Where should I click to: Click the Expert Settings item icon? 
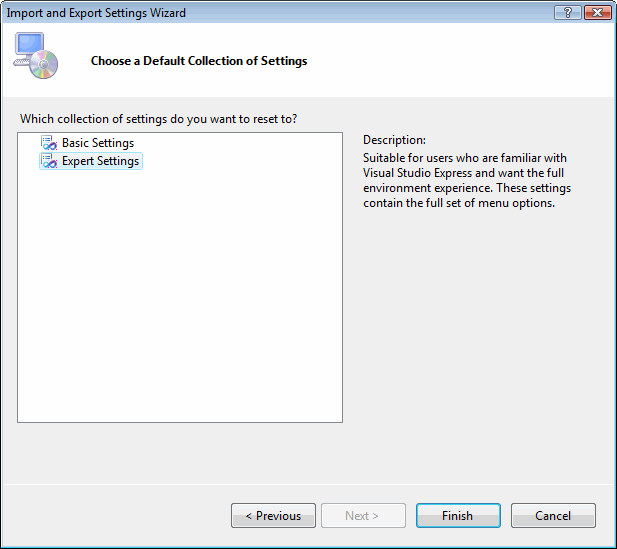tap(48, 161)
